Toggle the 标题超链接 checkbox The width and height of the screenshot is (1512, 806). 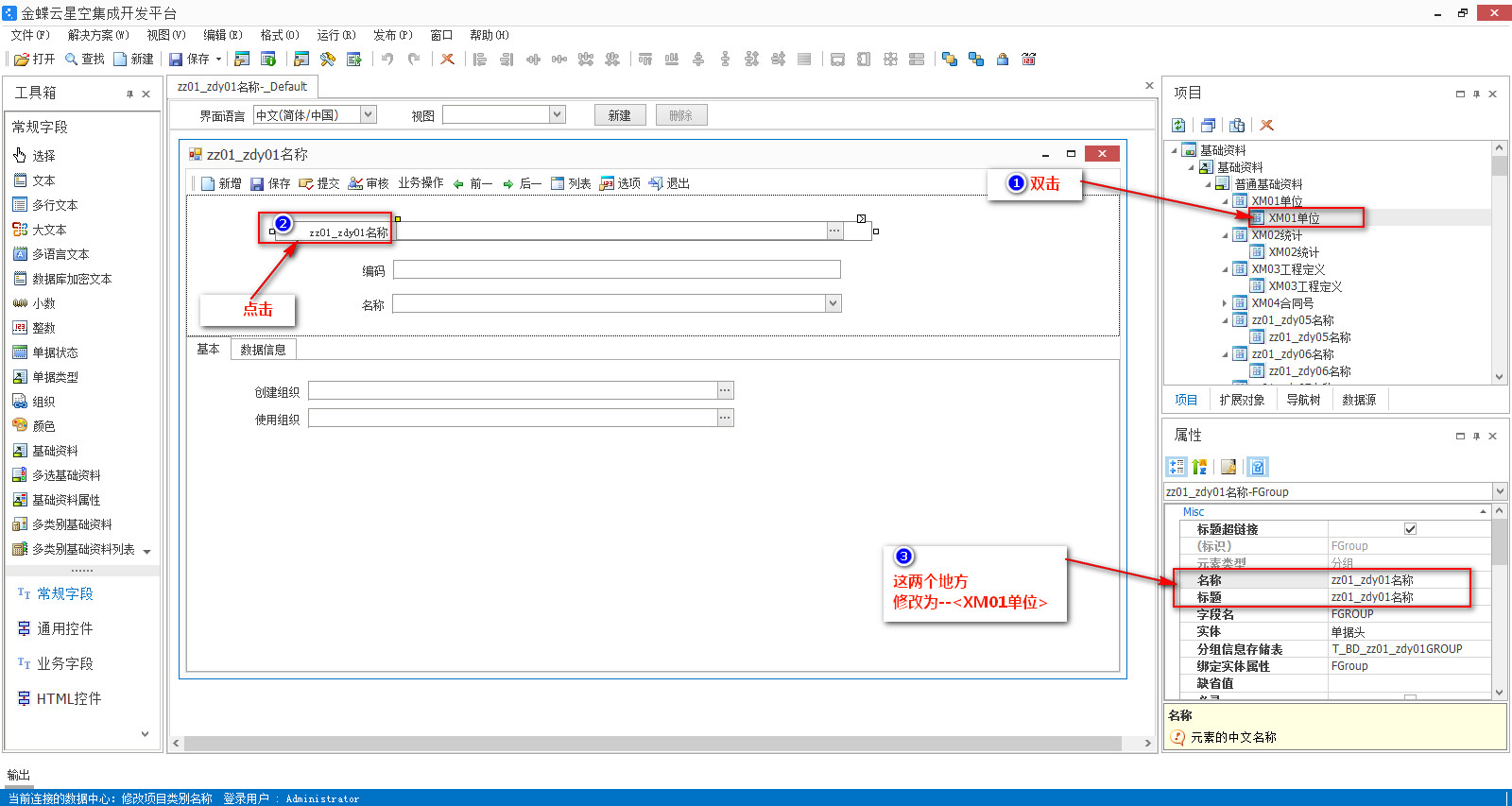click(x=1410, y=529)
